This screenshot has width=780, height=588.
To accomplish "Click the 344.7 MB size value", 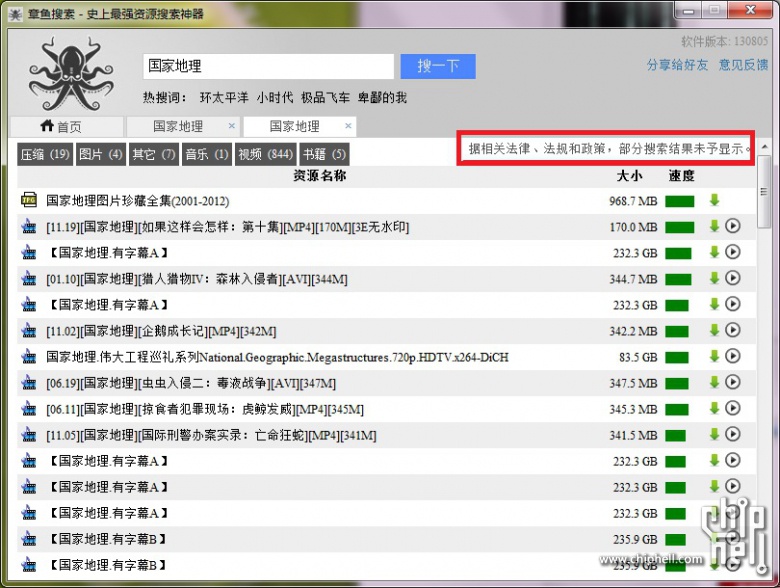I will tap(633, 279).
